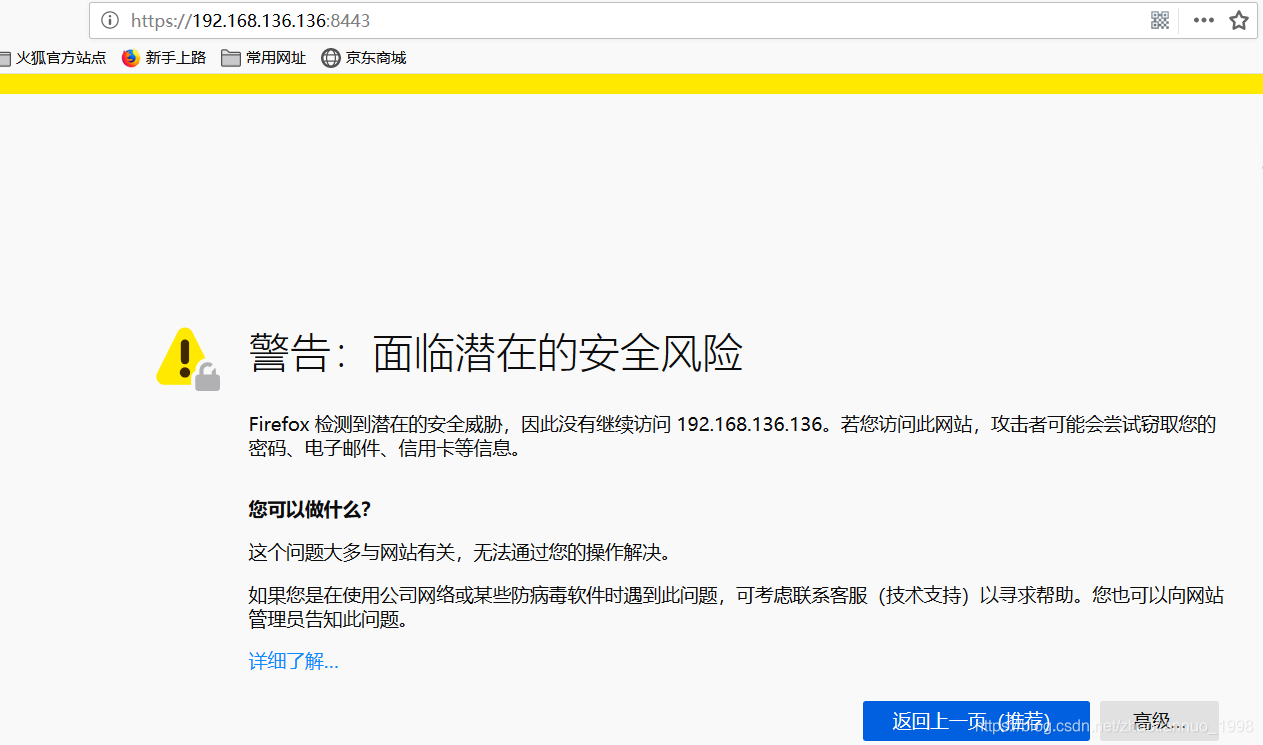Click the QR code page action icon
The height and width of the screenshot is (745, 1263).
coord(1159,19)
